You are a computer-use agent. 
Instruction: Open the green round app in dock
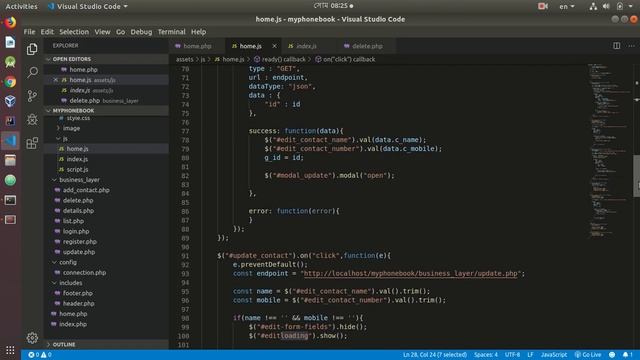pyautogui.click(x=10, y=180)
